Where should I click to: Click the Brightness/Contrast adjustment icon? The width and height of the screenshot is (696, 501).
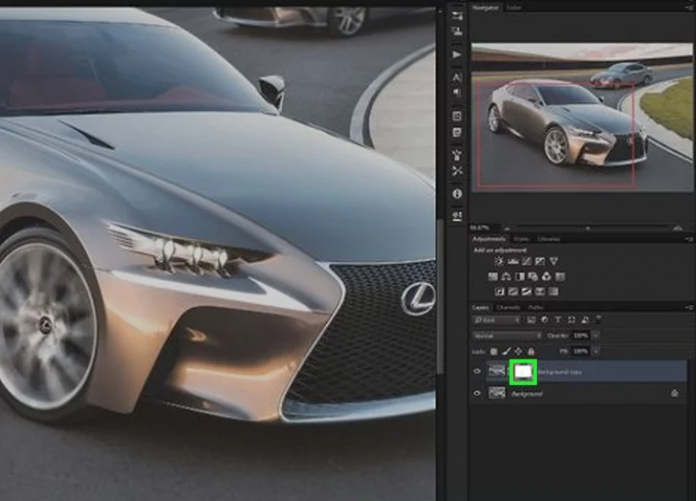[500, 262]
